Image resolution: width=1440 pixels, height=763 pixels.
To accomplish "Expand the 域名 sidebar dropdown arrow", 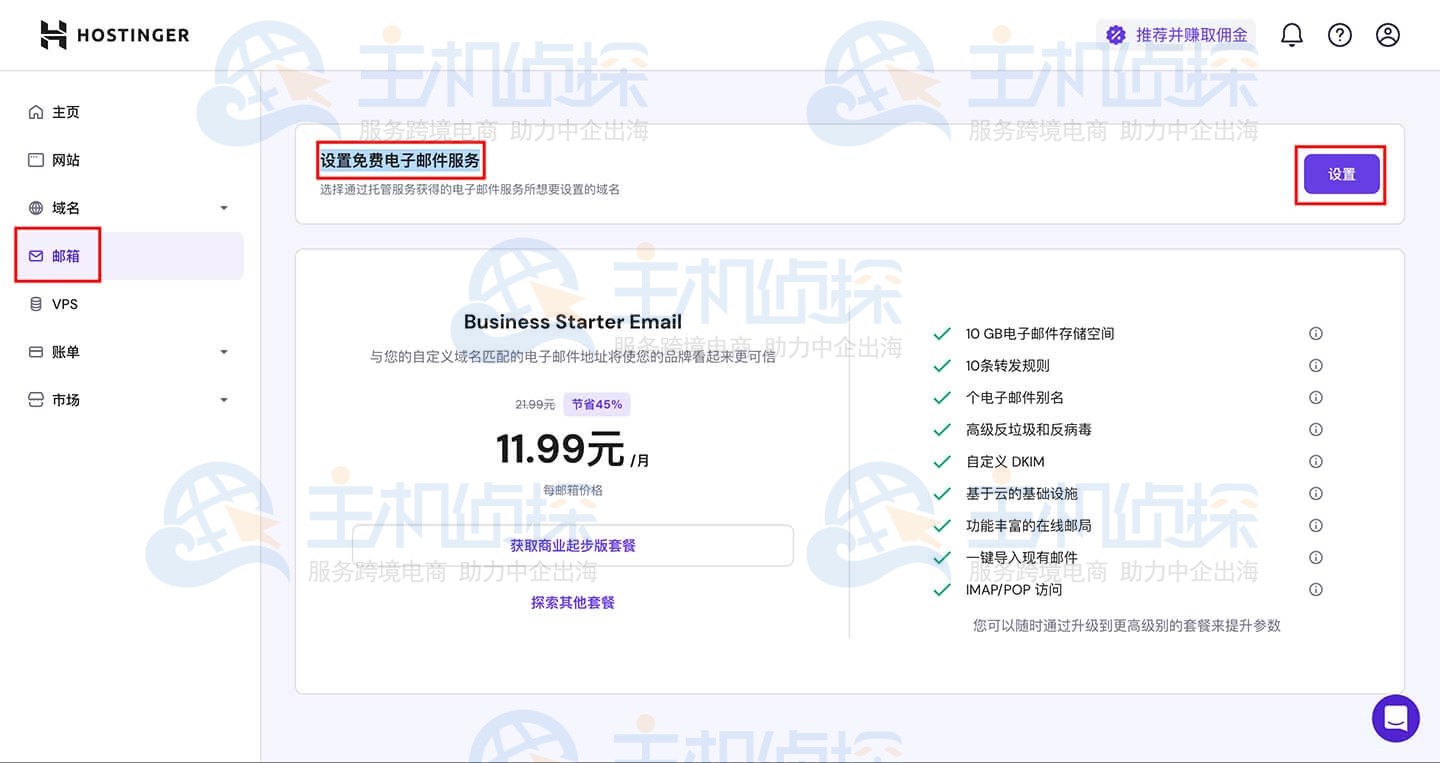I will click(224, 208).
